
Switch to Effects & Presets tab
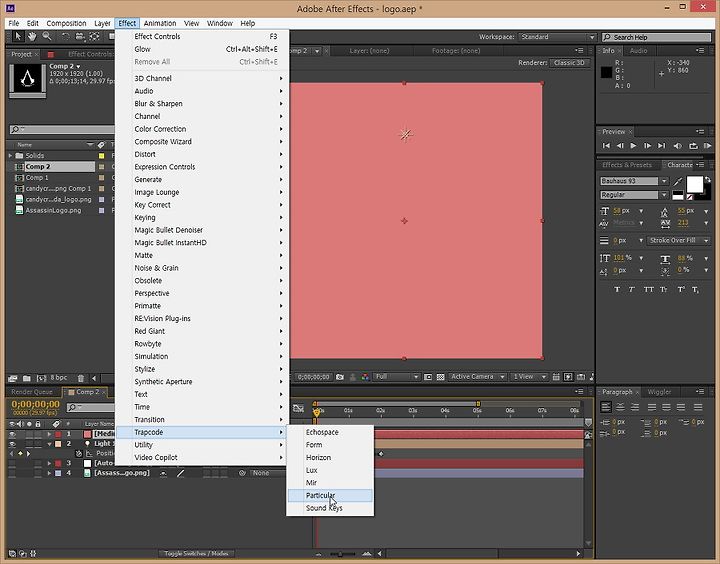(627, 164)
